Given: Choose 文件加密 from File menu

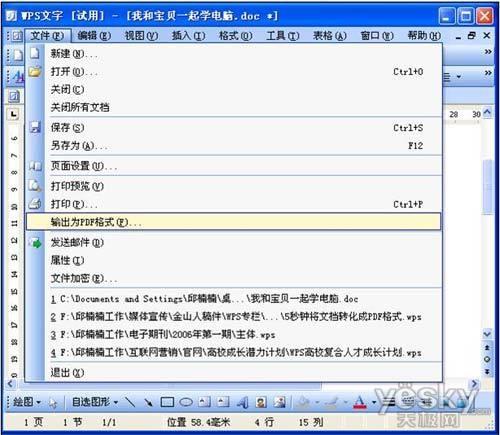Looking at the screenshot, I should click(x=234, y=278).
